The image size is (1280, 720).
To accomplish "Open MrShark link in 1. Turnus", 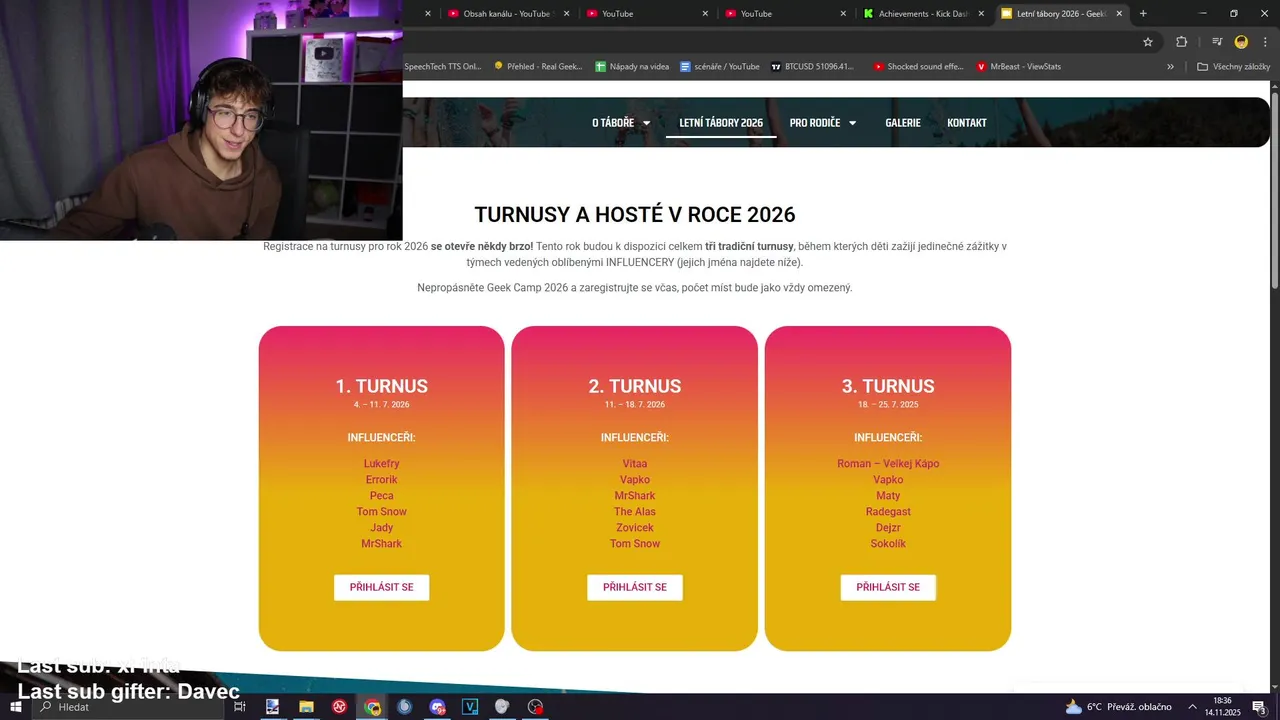I will (381, 544).
